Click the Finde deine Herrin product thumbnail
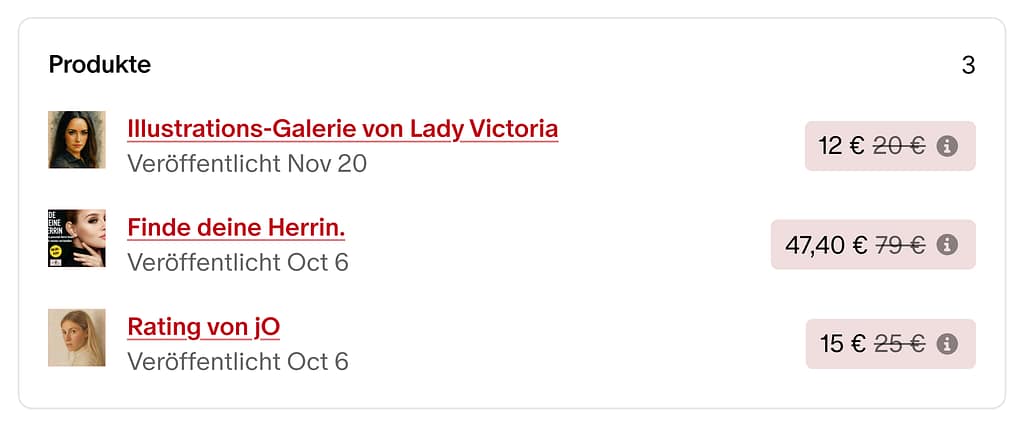This screenshot has width=1023, height=425. (77, 238)
